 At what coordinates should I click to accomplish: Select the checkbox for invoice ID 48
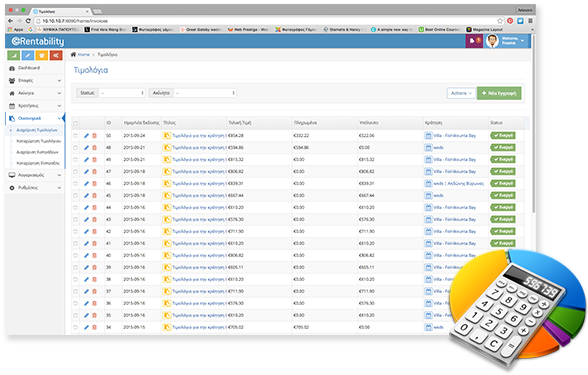pos(76,148)
